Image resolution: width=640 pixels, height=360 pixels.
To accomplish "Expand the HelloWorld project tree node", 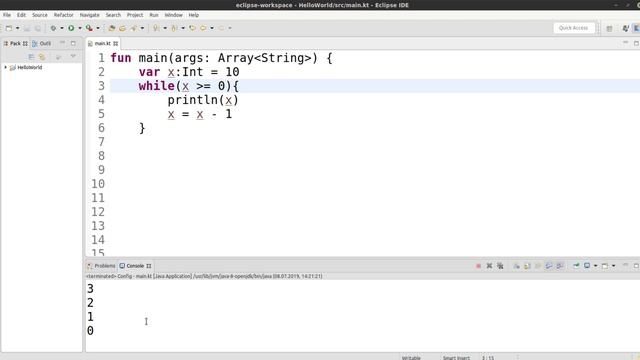I will [6, 67].
